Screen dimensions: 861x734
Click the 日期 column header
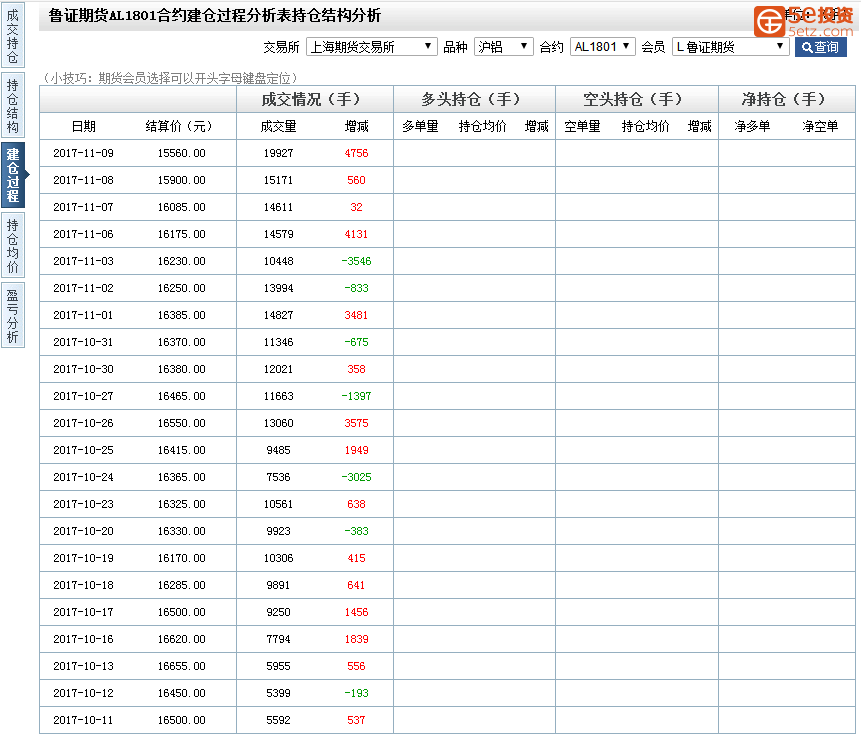click(x=83, y=126)
